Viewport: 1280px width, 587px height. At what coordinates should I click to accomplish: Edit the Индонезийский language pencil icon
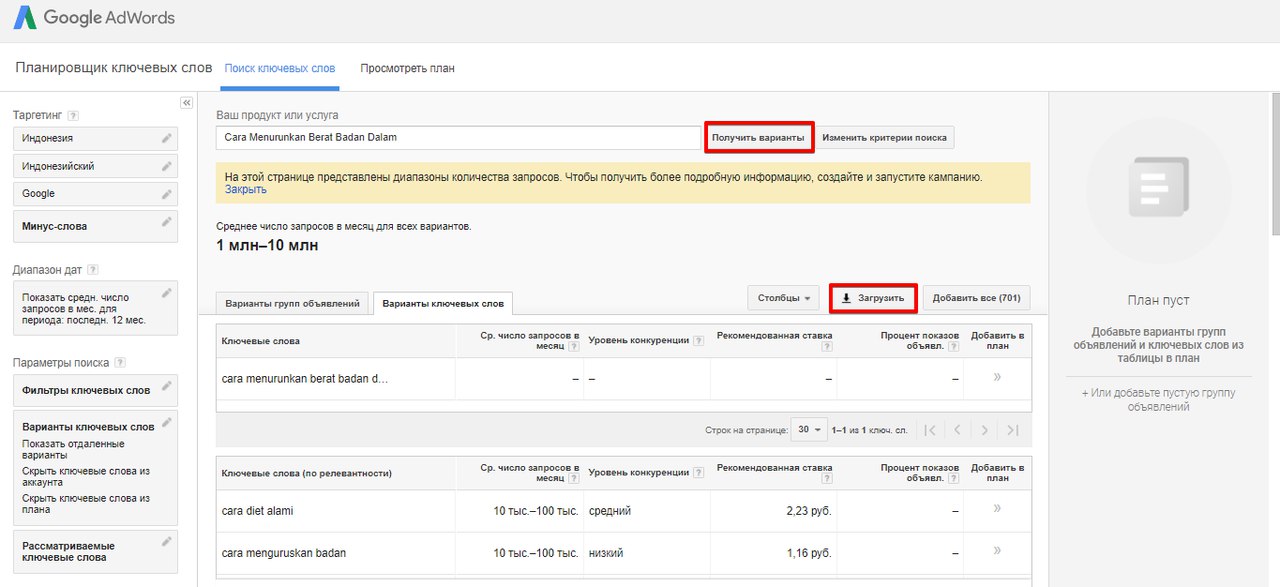click(x=167, y=166)
